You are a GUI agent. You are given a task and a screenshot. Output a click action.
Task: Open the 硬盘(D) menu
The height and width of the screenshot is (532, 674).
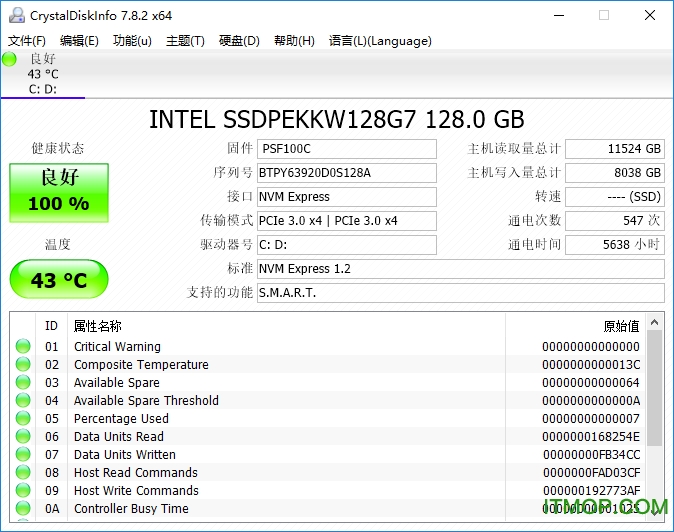[x=239, y=41]
